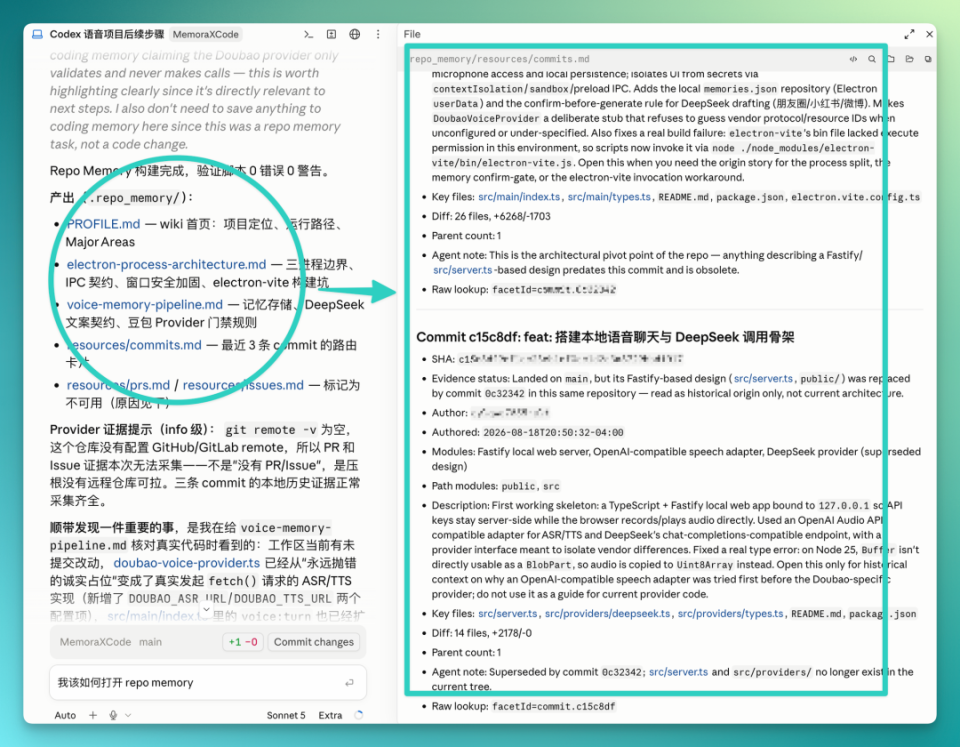Click the File panel title
Image resolution: width=960 pixels, height=747 pixels.
coord(412,34)
